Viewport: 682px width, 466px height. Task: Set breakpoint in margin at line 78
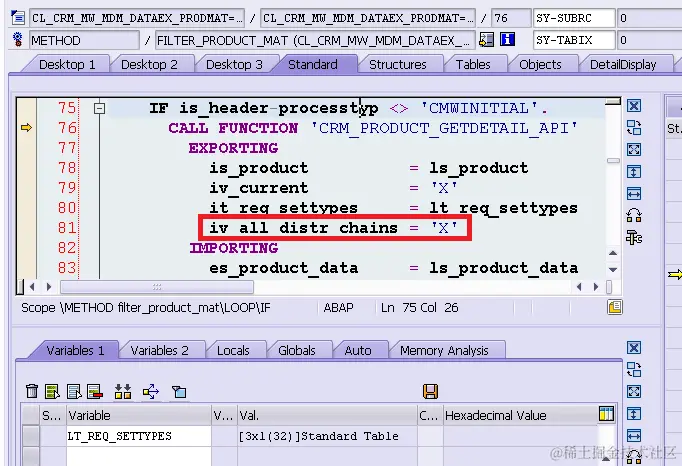[26, 168]
